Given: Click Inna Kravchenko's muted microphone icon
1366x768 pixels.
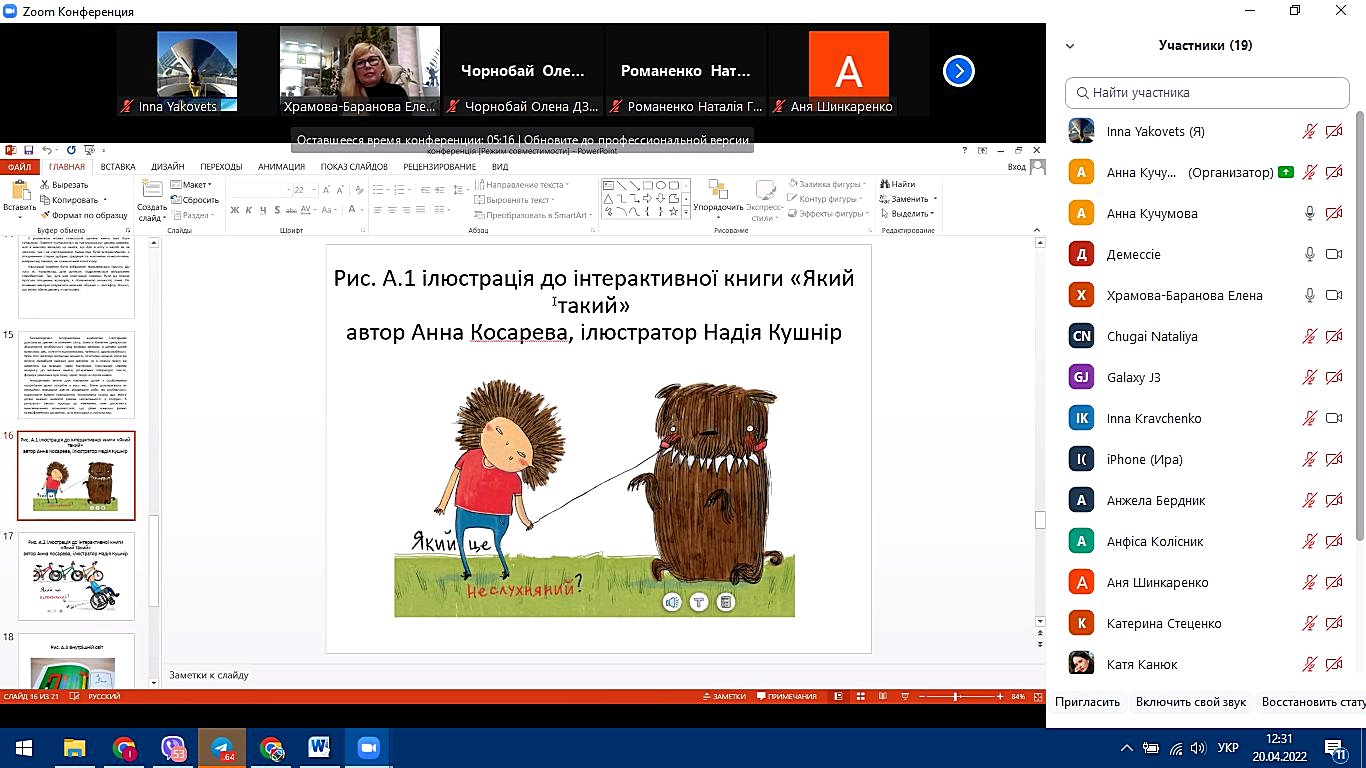Looking at the screenshot, I should coord(1309,418).
